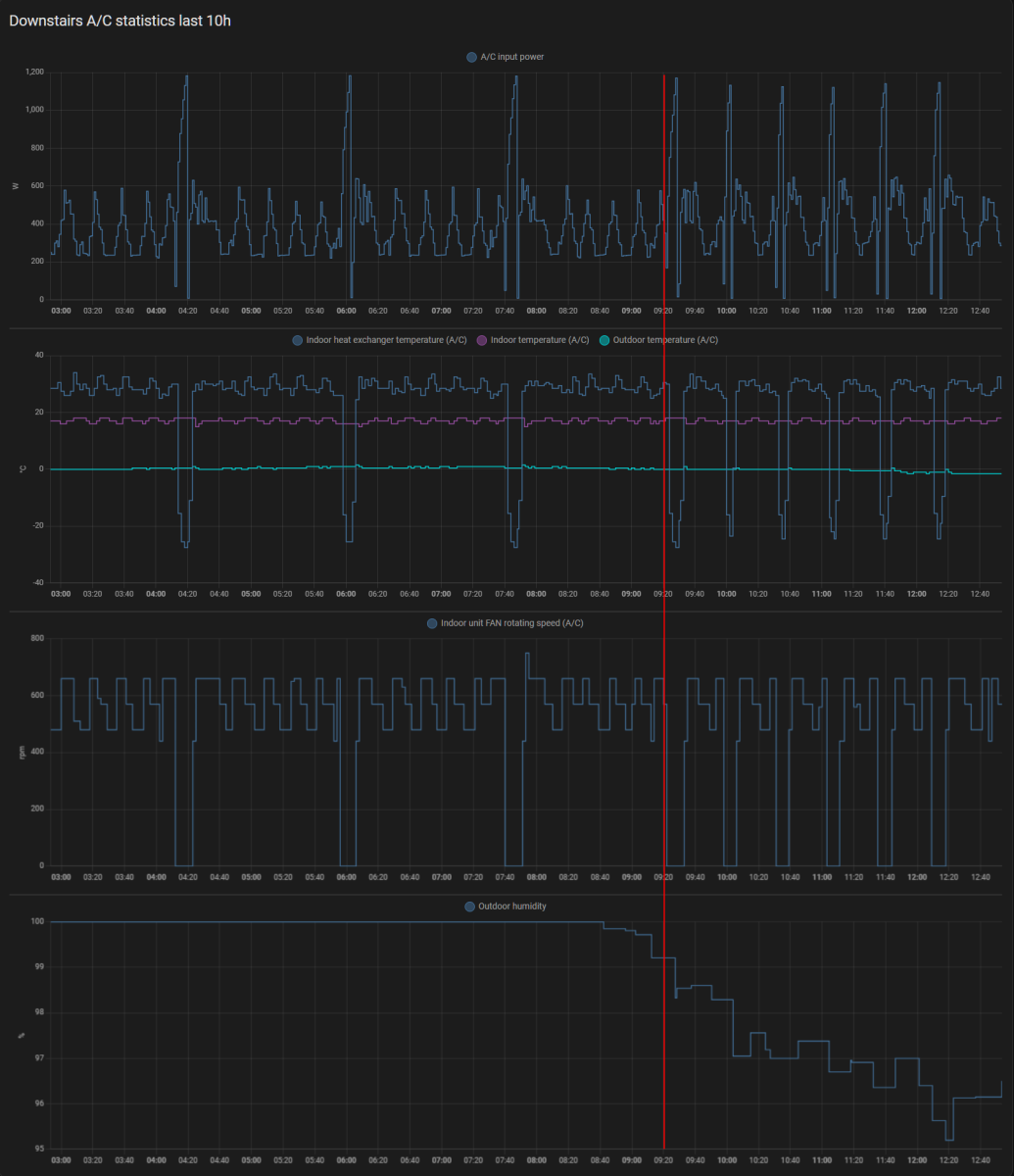
Task: Click the teal Outdoor temperature legend dot
Action: [604, 340]
